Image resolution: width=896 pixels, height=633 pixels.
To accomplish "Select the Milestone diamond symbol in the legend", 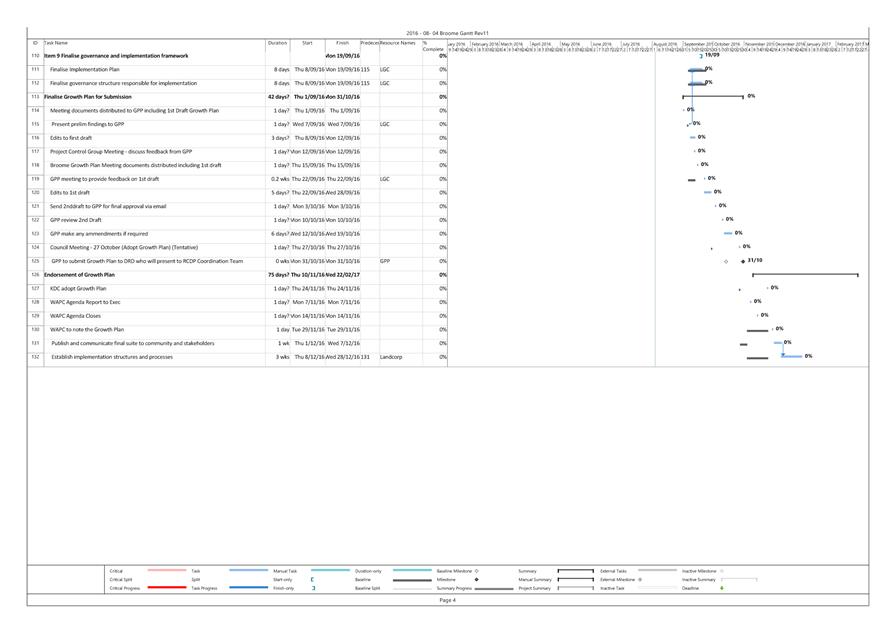I will pos(476,579).
